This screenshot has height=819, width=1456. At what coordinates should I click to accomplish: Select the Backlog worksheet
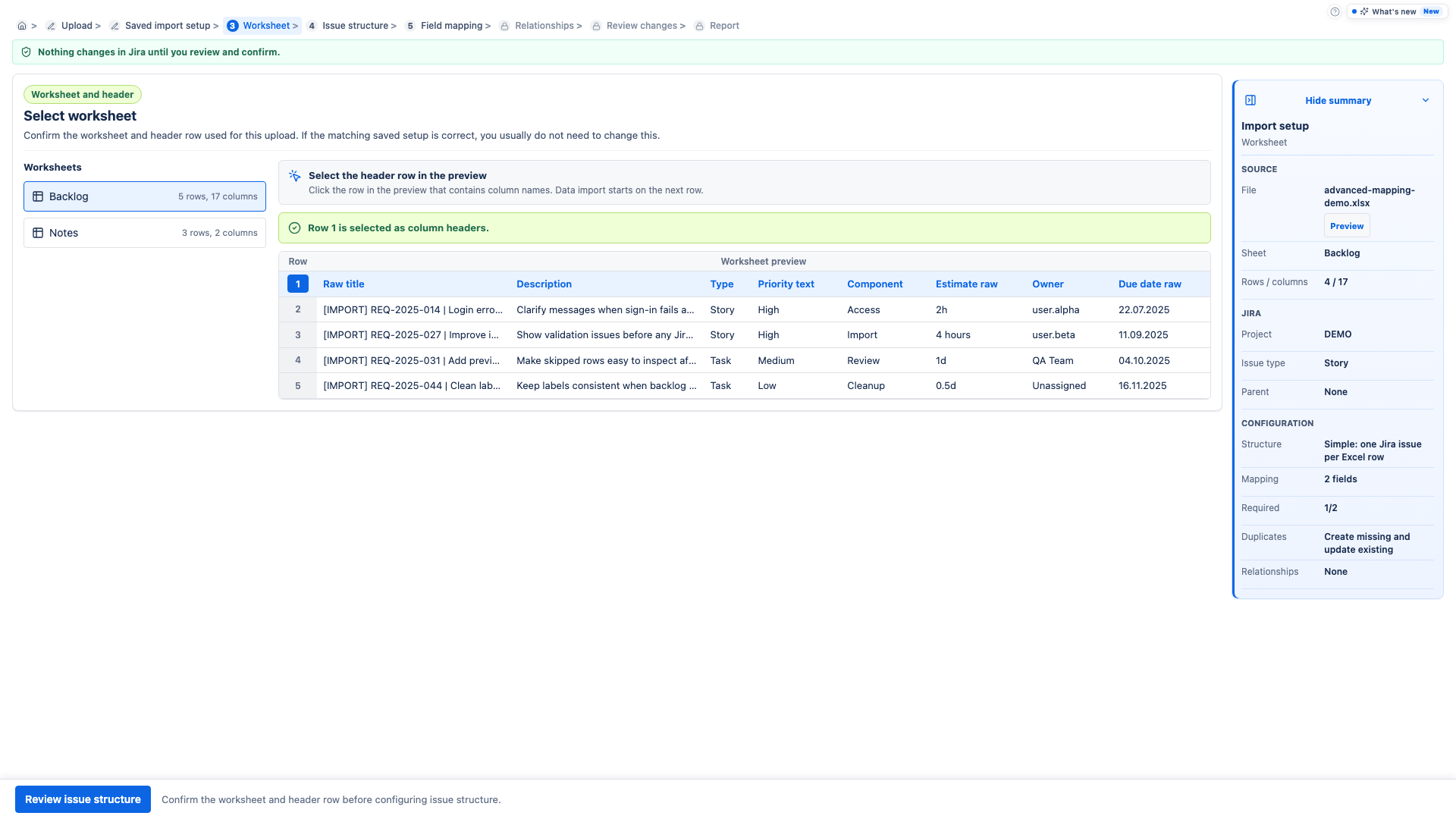(x=145, y=196)
